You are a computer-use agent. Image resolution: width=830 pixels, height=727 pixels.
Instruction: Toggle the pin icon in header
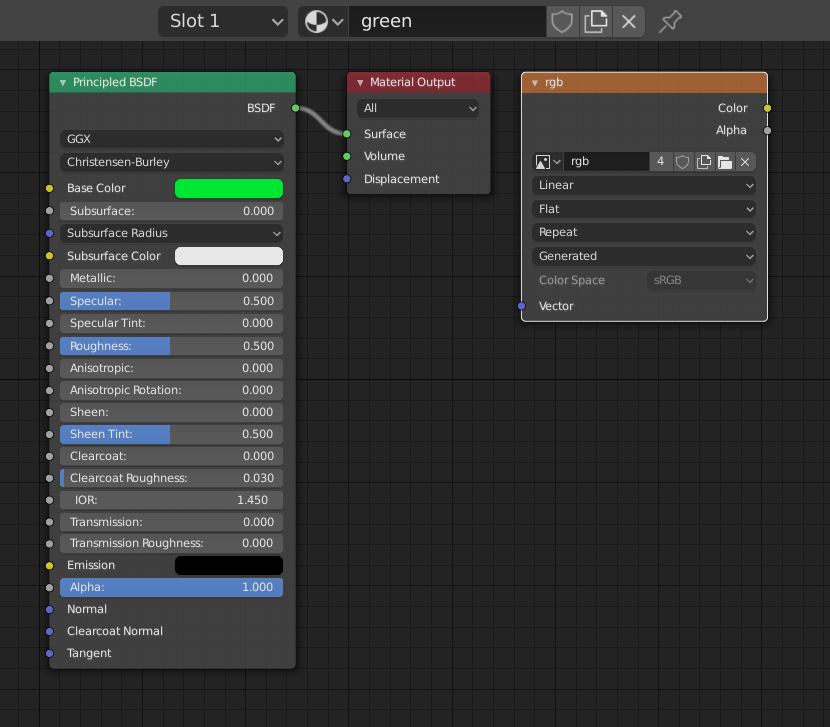(671, 21)
